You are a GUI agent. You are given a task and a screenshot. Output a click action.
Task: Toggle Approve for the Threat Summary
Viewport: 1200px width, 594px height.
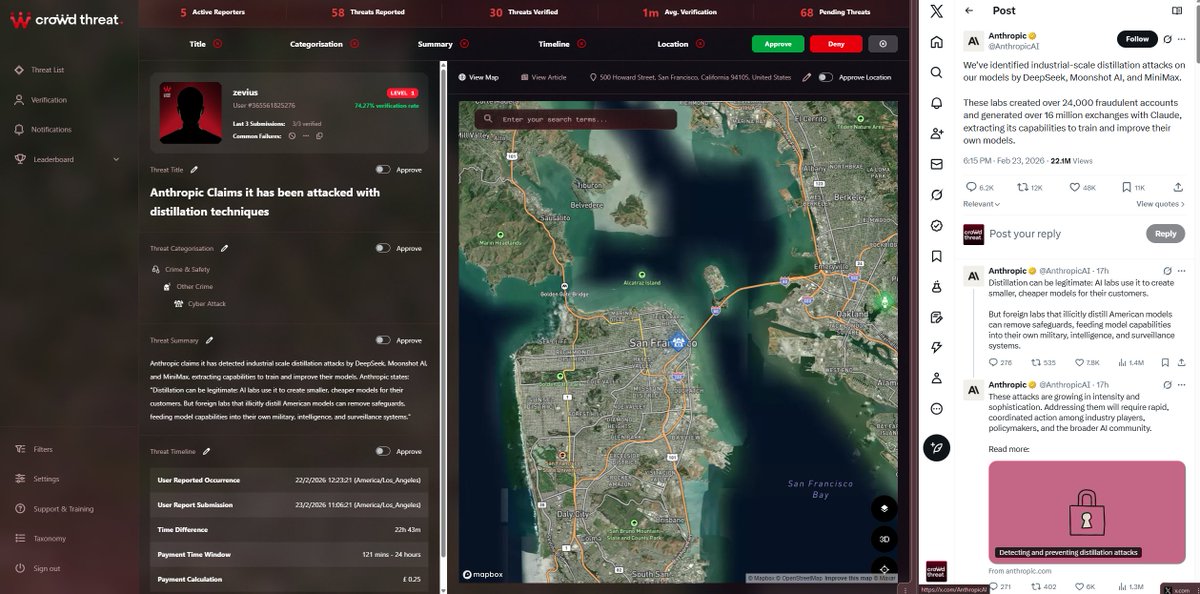point(381,340)
